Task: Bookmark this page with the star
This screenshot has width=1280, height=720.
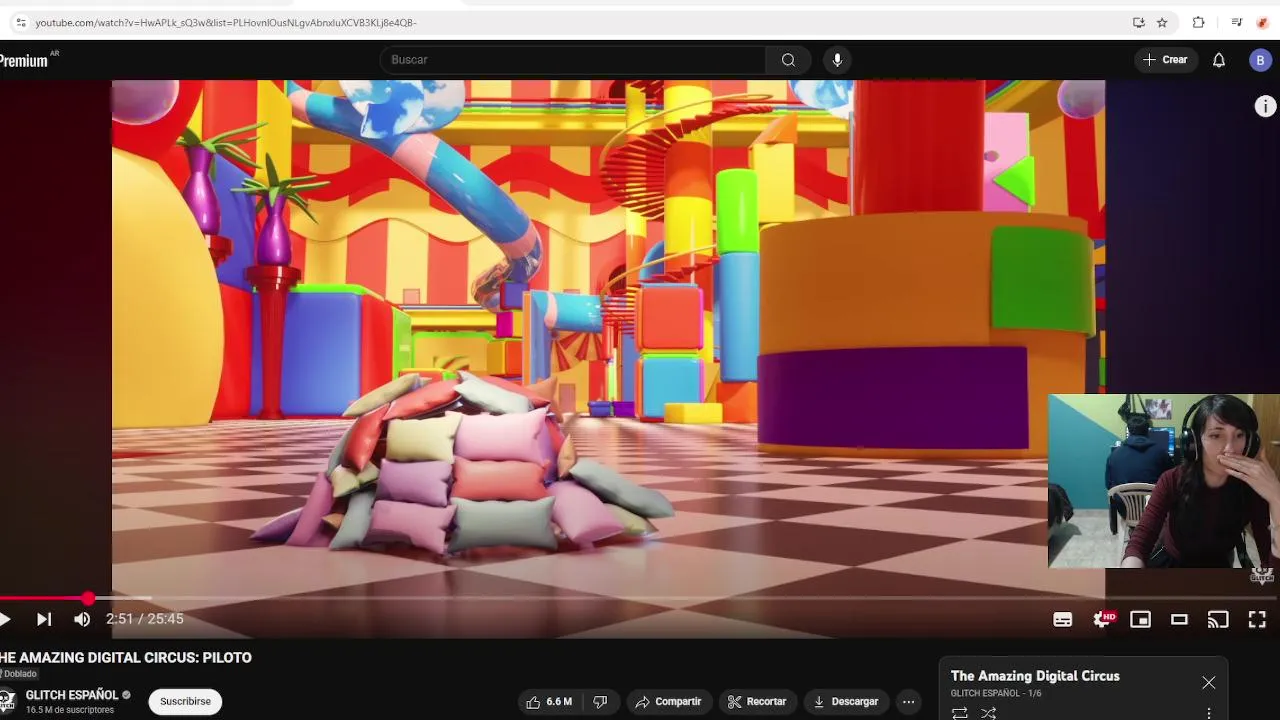Action: [1162, 22]
